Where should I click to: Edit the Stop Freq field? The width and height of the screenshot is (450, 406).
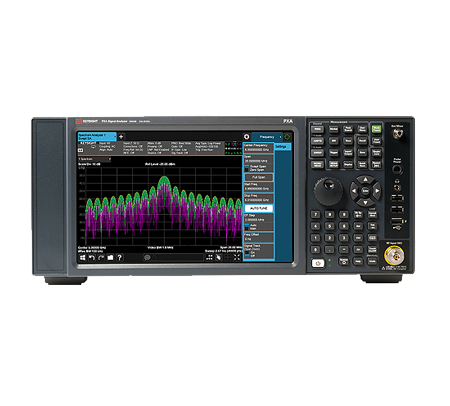click(259, 200)
